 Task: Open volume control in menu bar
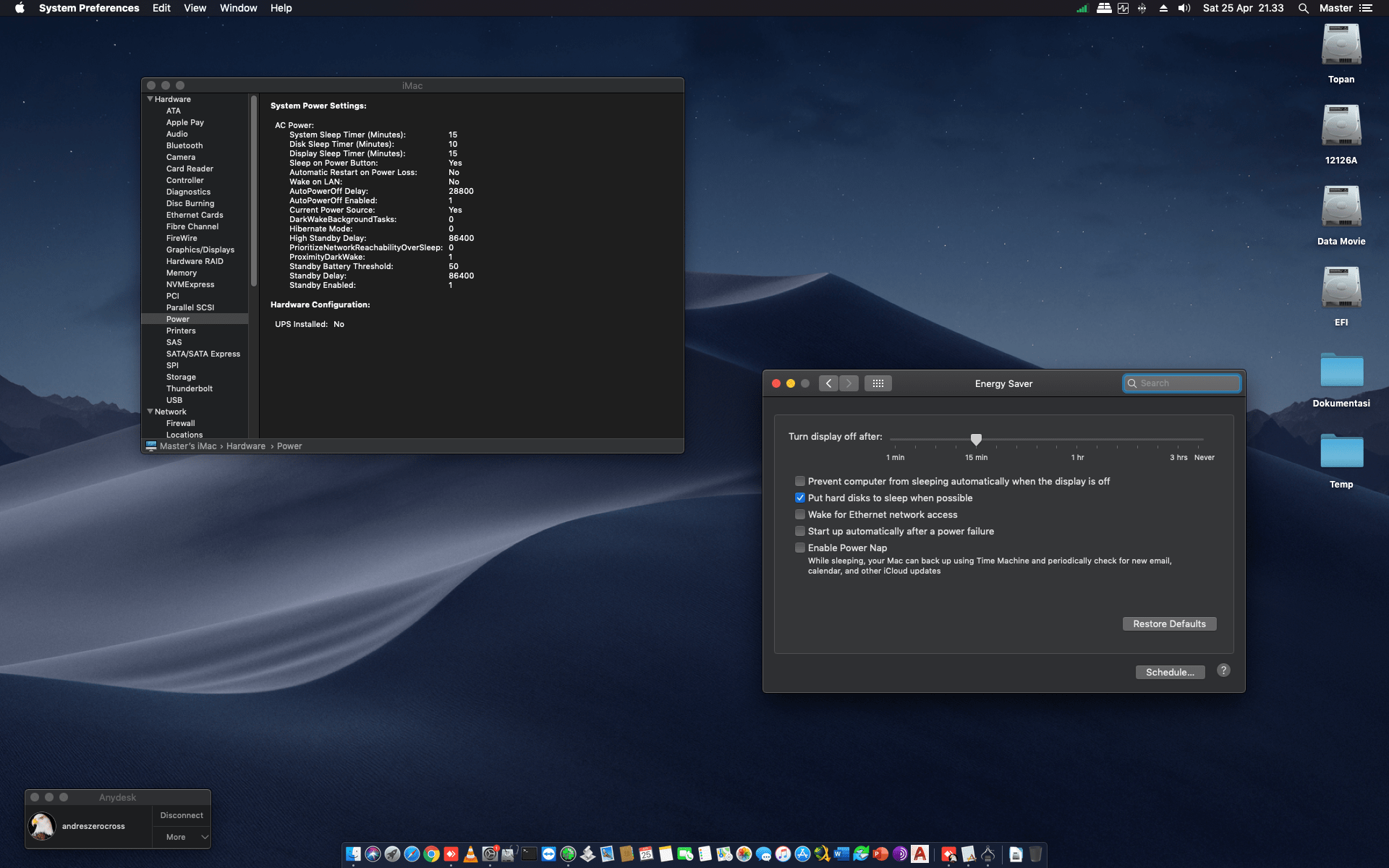click(x=1184, y=8)
